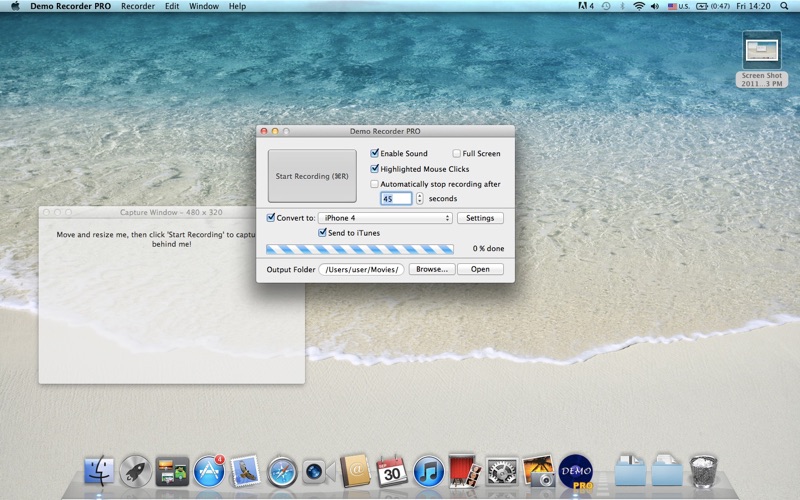Open the U.S. input source menu

tap(679, 6)
